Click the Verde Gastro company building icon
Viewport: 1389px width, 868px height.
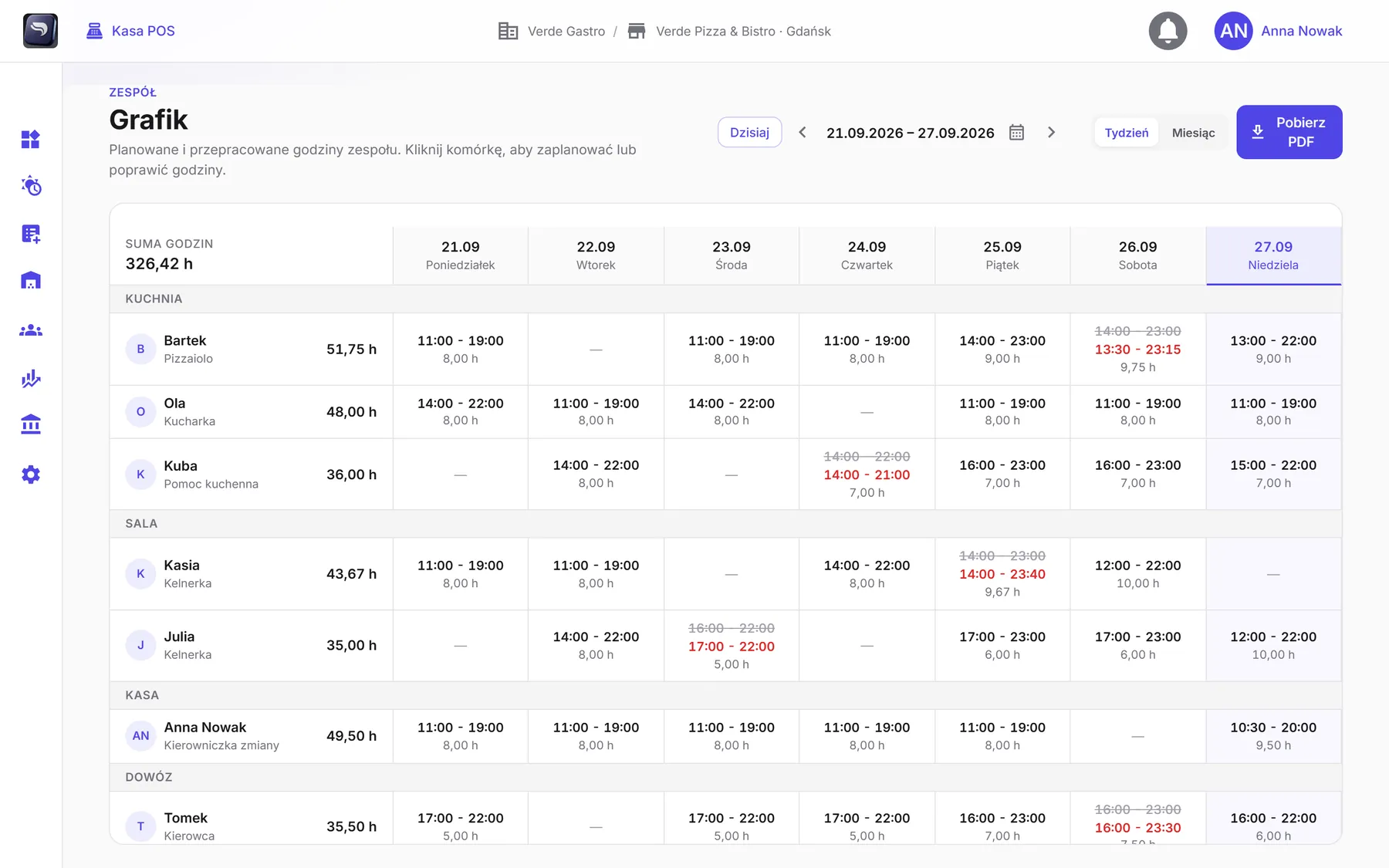(508, 31)
